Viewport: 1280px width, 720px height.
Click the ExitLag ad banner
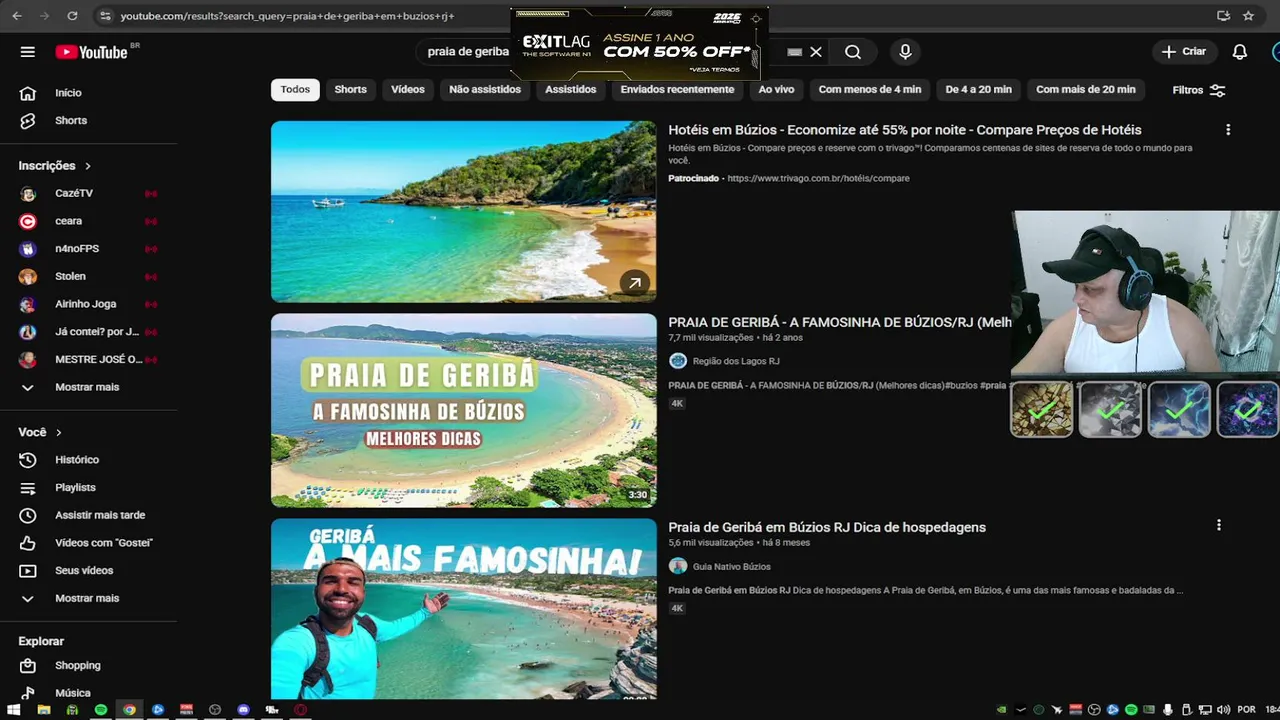[x=639, y=45]
